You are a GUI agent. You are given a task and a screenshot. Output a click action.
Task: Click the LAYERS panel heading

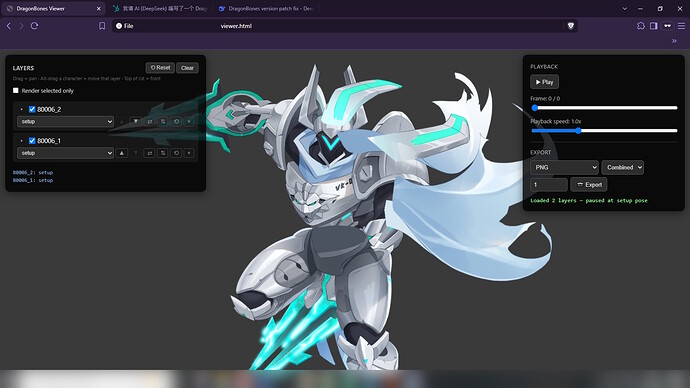click(x=23, y=68)
